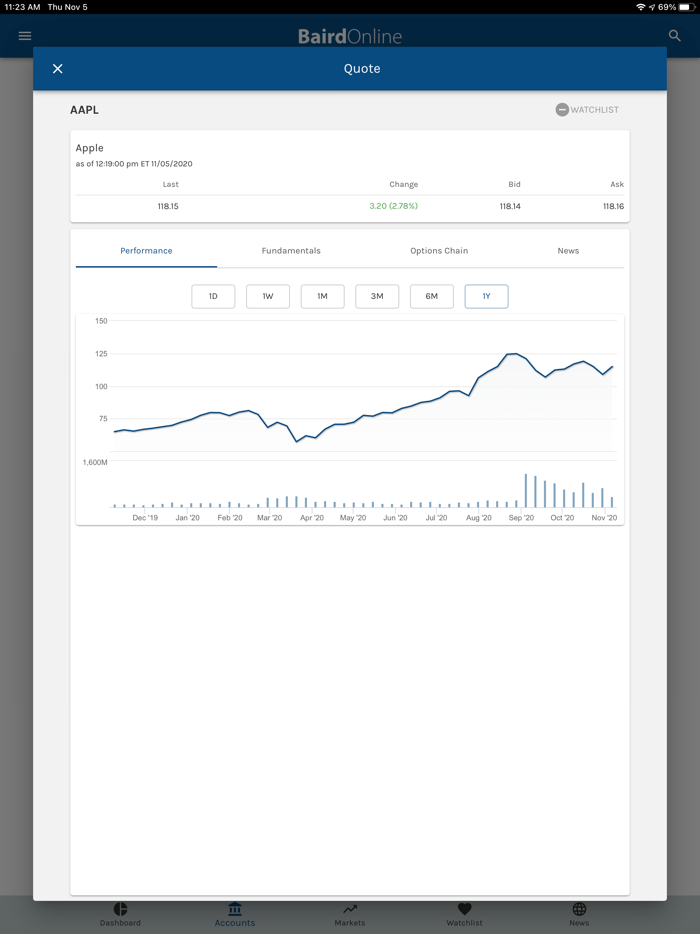Select the 1Y chart range
Viewport: 700px width, 934px height.
(x=486, y=296)
